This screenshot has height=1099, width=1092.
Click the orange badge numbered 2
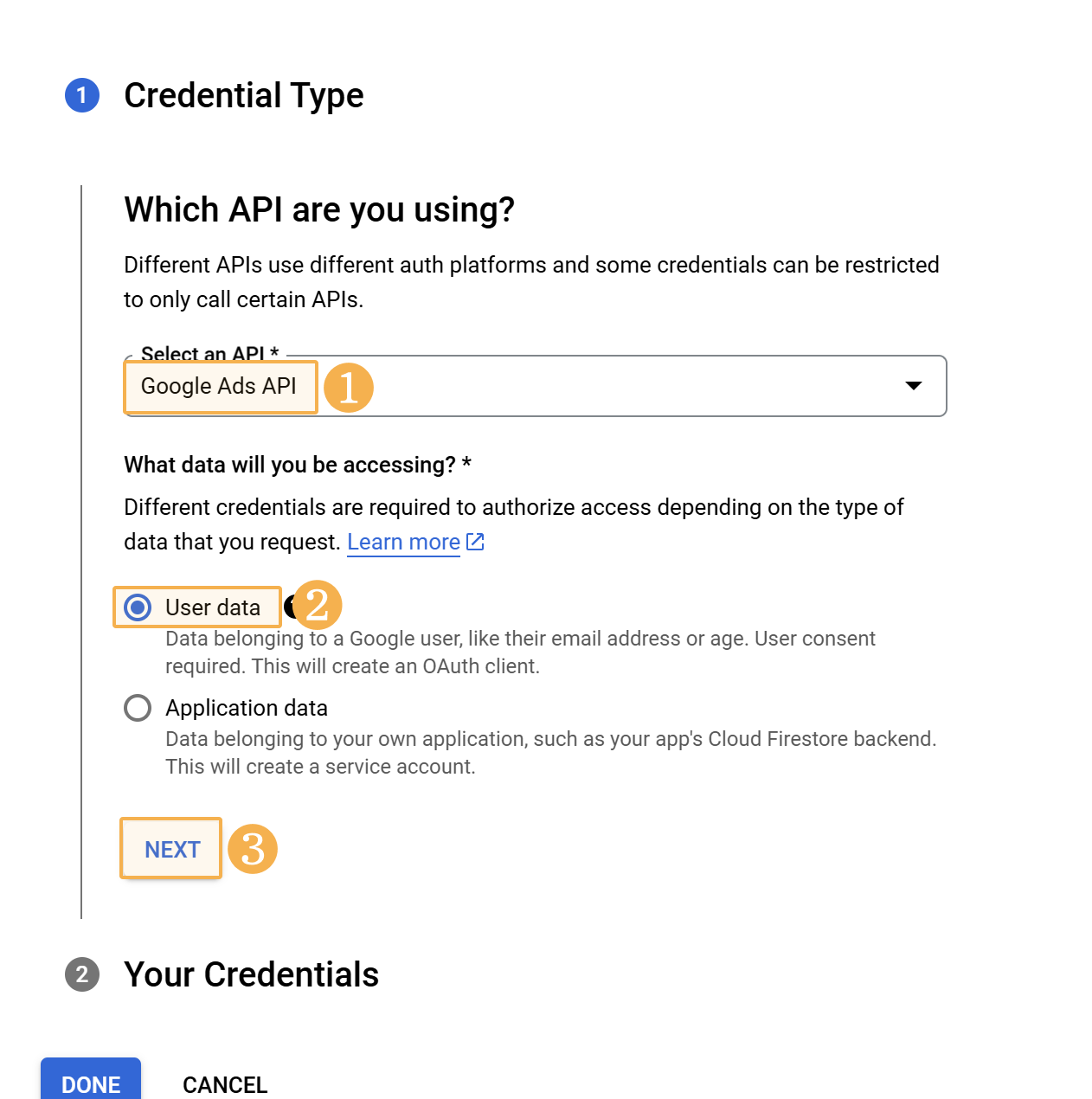(x=318, y=605)
